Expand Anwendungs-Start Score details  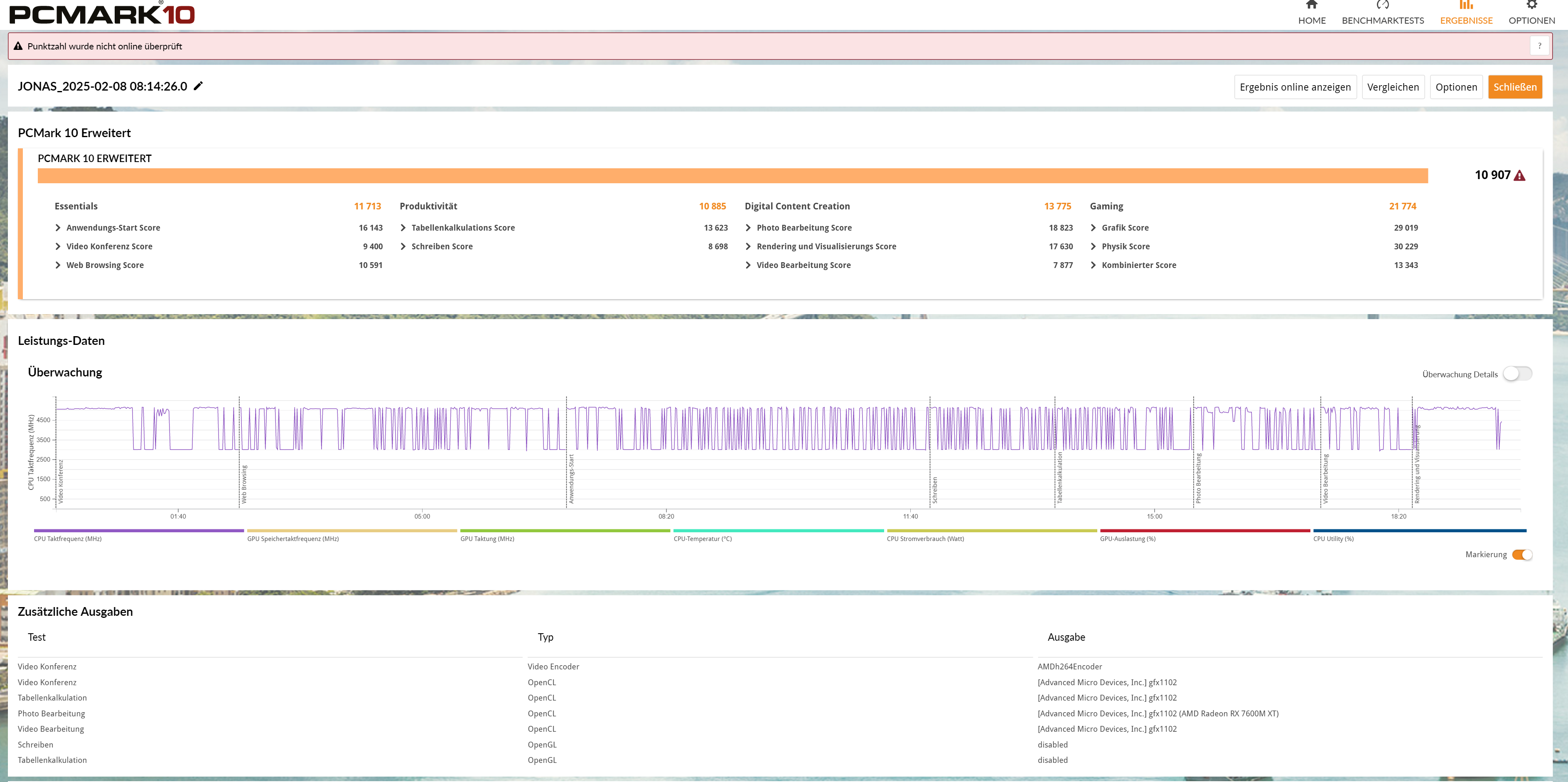tap(59, 228)
